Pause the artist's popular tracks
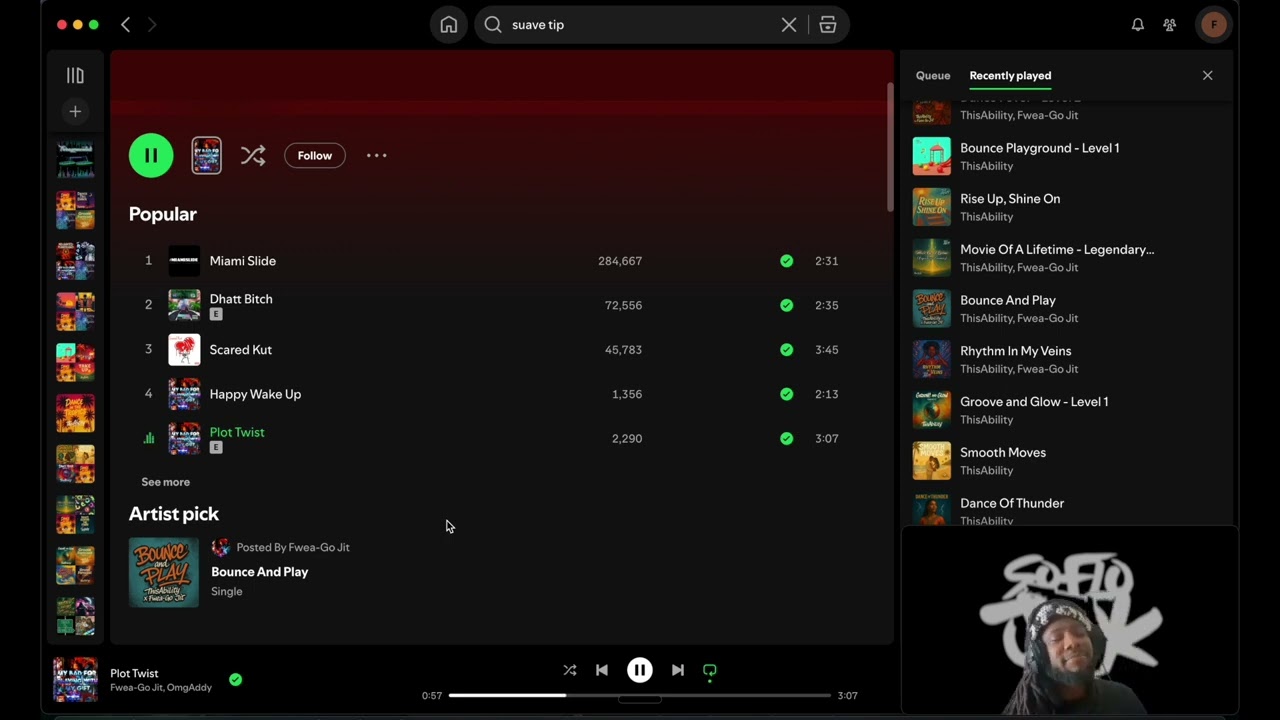This screenshot has width=1280, height=720. pyautogui.click(x=151, y=155)
